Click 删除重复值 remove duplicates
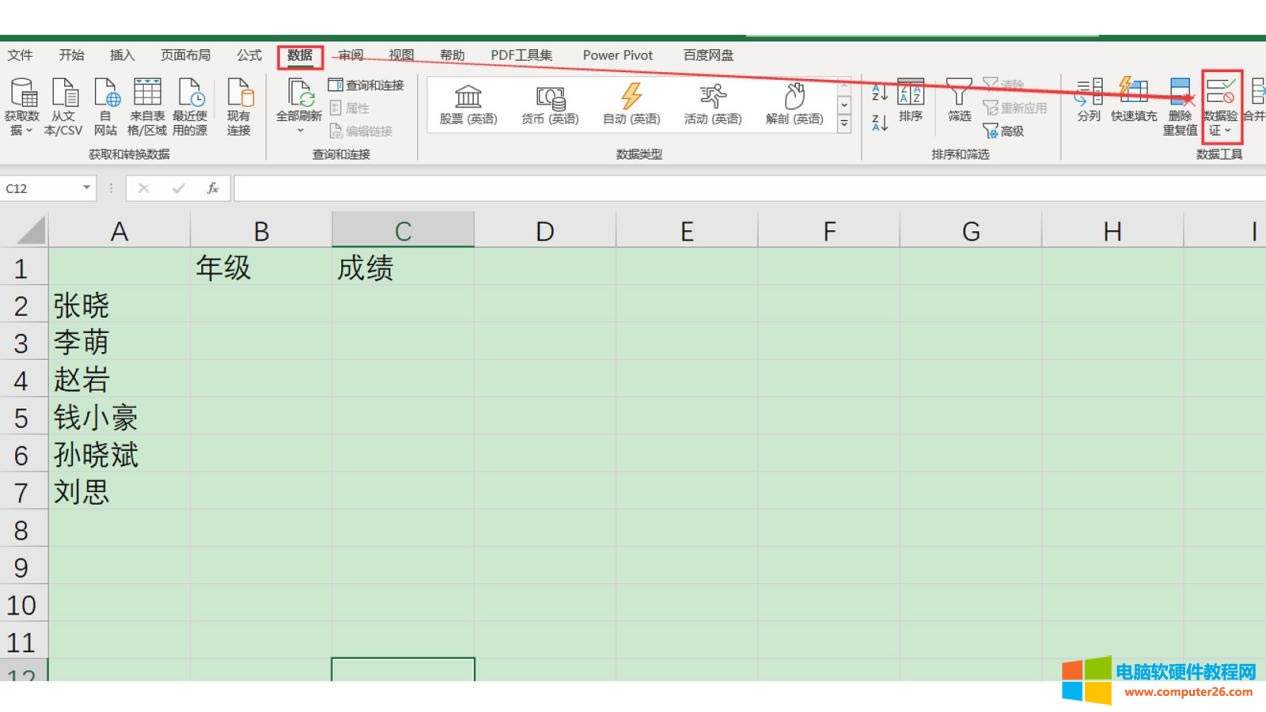 click(1180, 101)
